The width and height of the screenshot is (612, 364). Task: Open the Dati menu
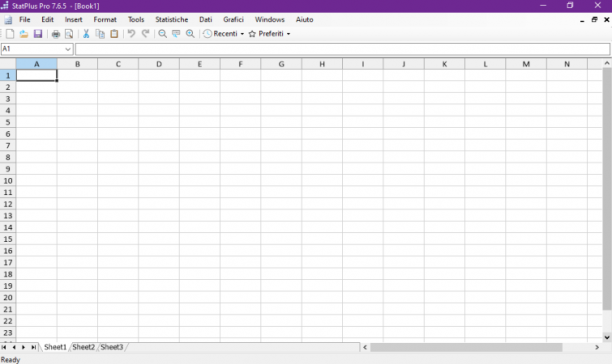206,20
